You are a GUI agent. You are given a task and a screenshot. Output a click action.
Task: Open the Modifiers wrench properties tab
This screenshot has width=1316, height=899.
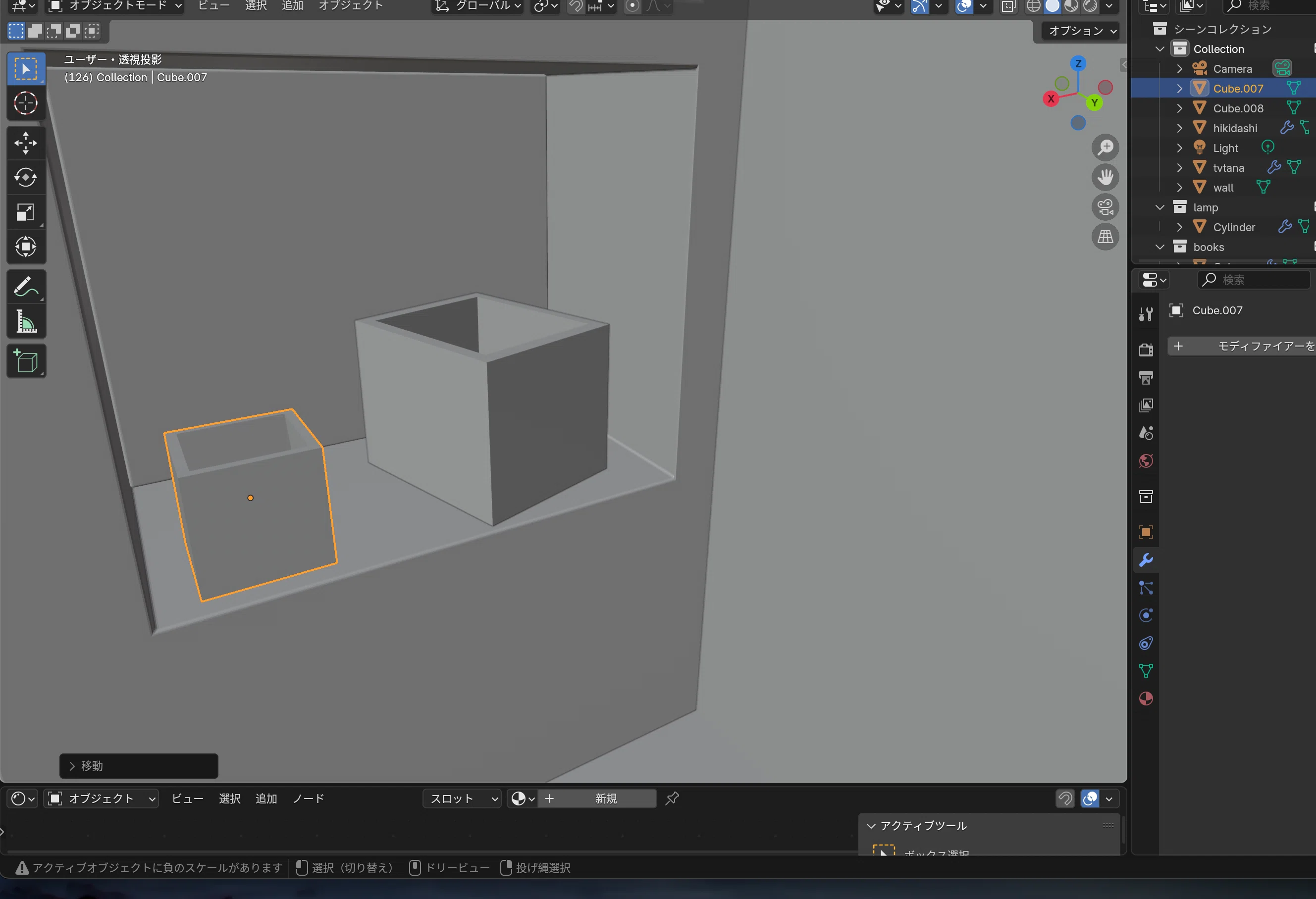click(1146, 560)
